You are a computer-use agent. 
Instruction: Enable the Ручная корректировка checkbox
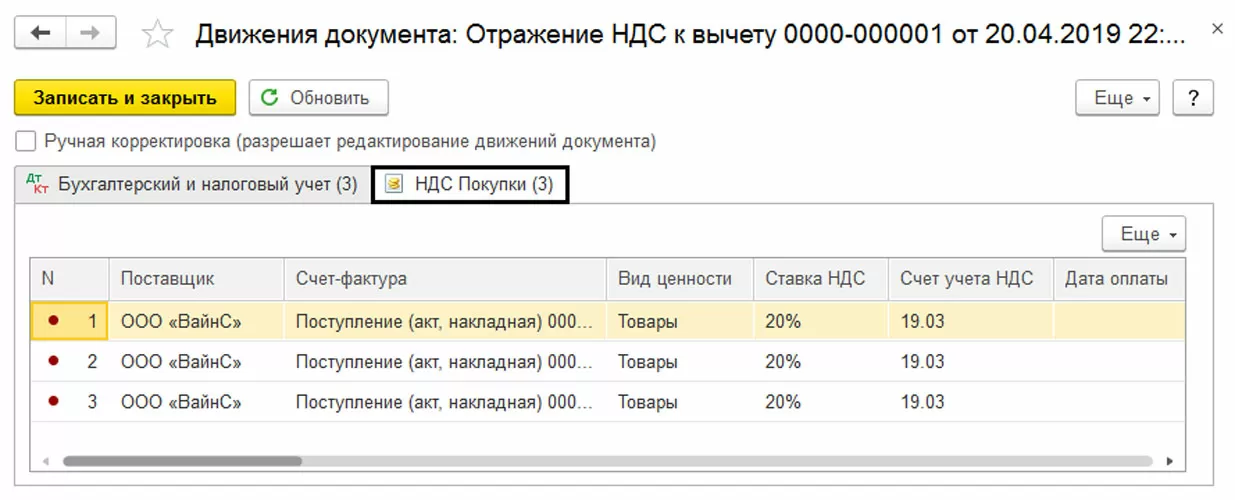27,141
